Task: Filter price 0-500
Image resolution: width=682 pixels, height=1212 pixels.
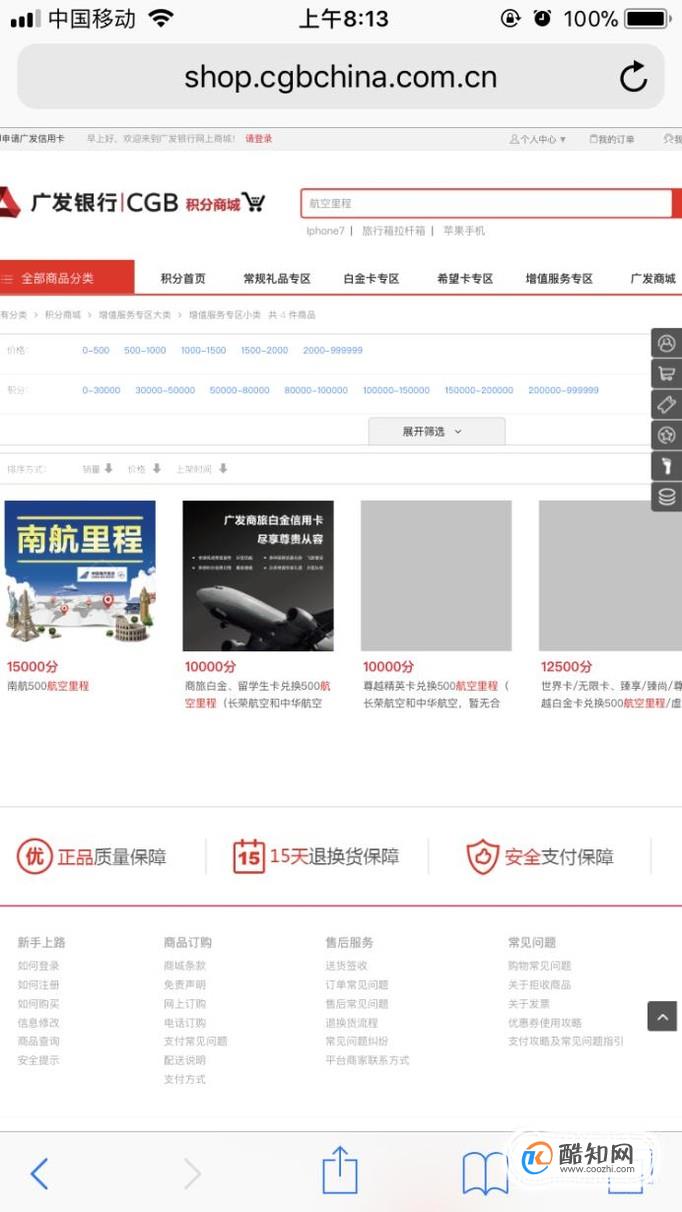Action: tap(96, 351)
